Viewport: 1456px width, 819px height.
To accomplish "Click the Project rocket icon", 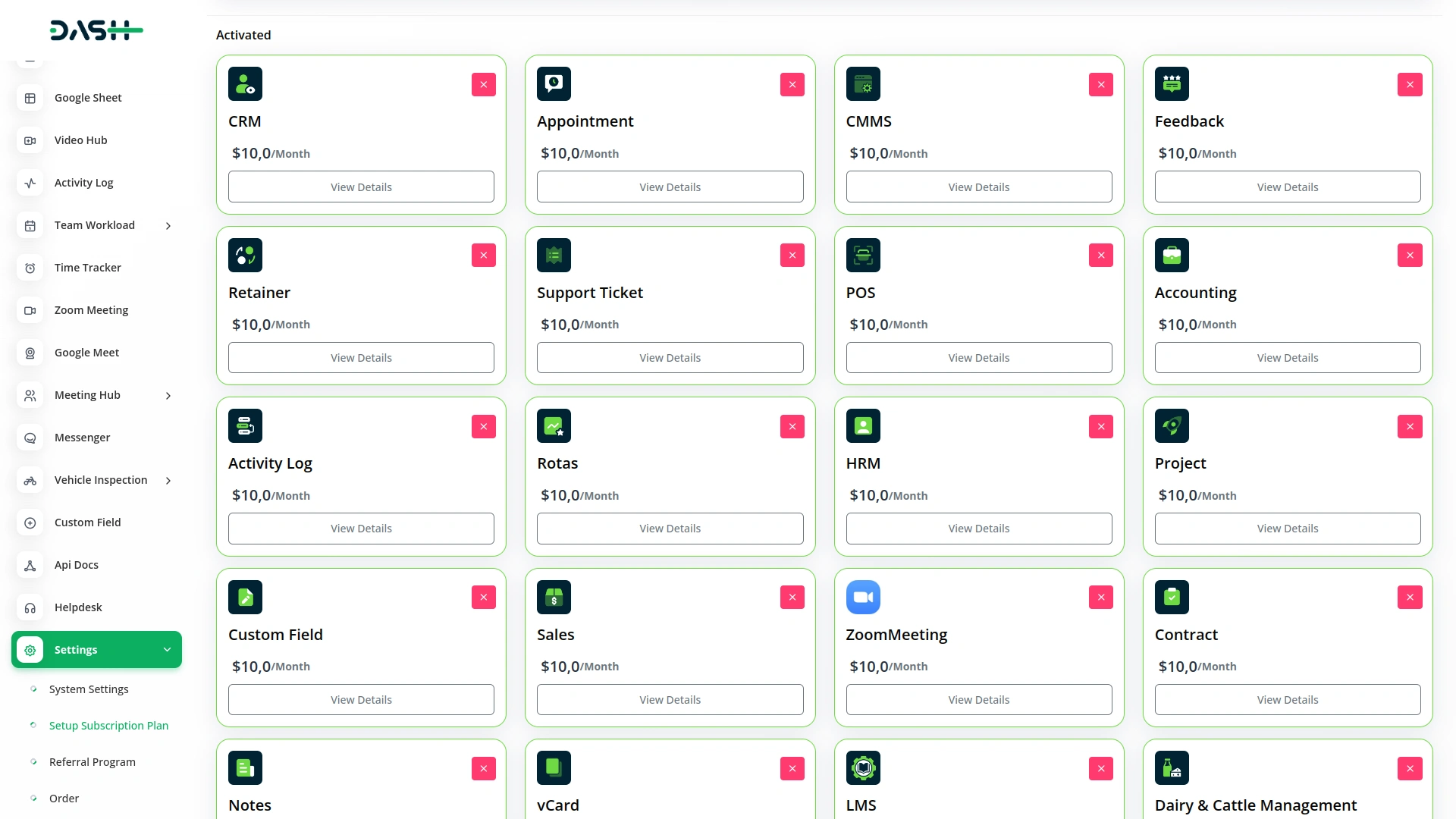I will 1172,426.
